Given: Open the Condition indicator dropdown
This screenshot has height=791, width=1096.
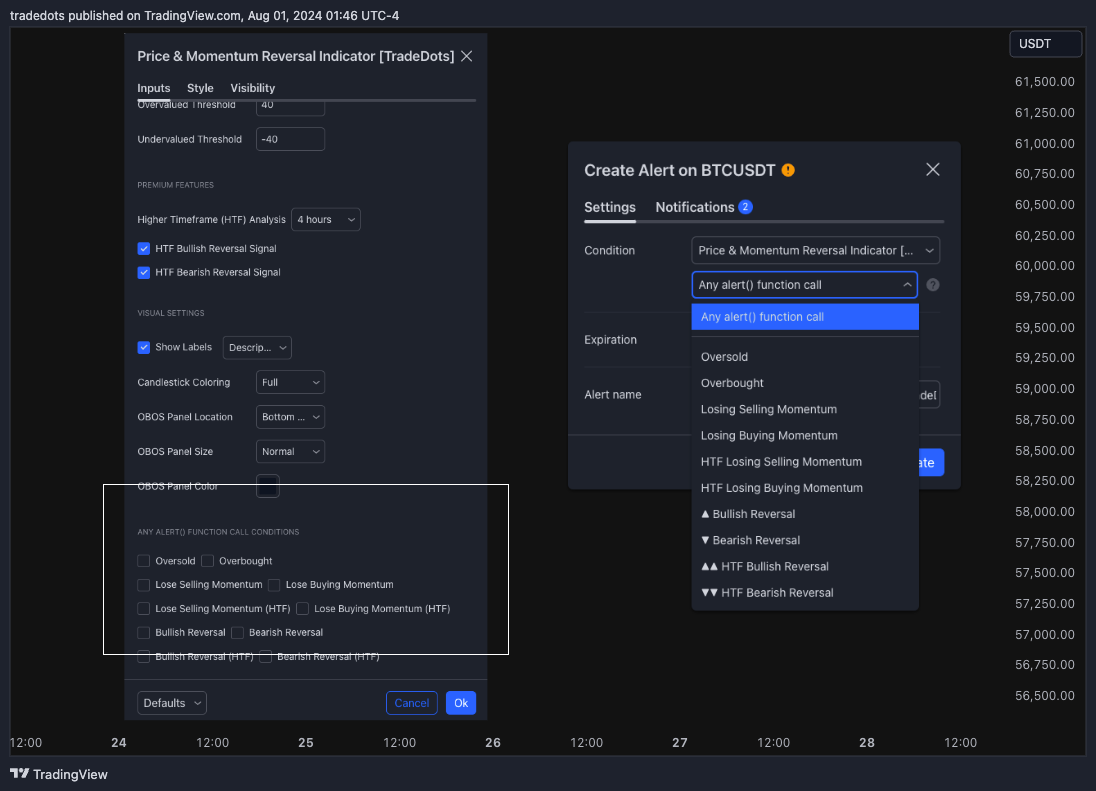Looking at the screenshot, I should tap(816, 250).
